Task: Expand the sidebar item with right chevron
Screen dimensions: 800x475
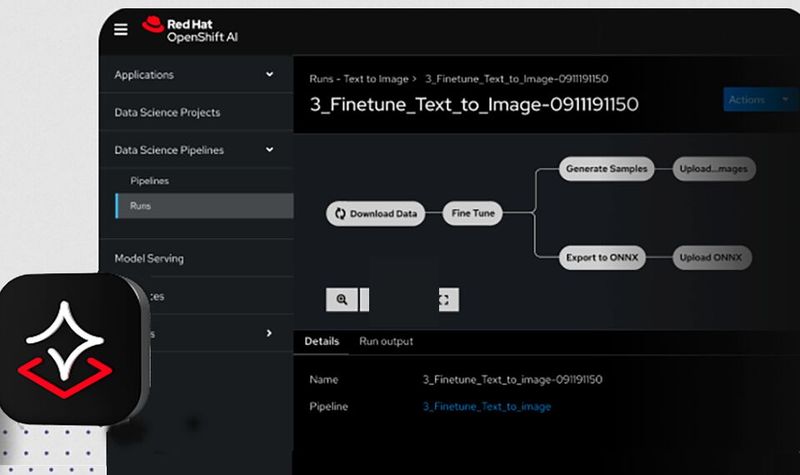Action: pyautogui.click(x=269, y=333)
